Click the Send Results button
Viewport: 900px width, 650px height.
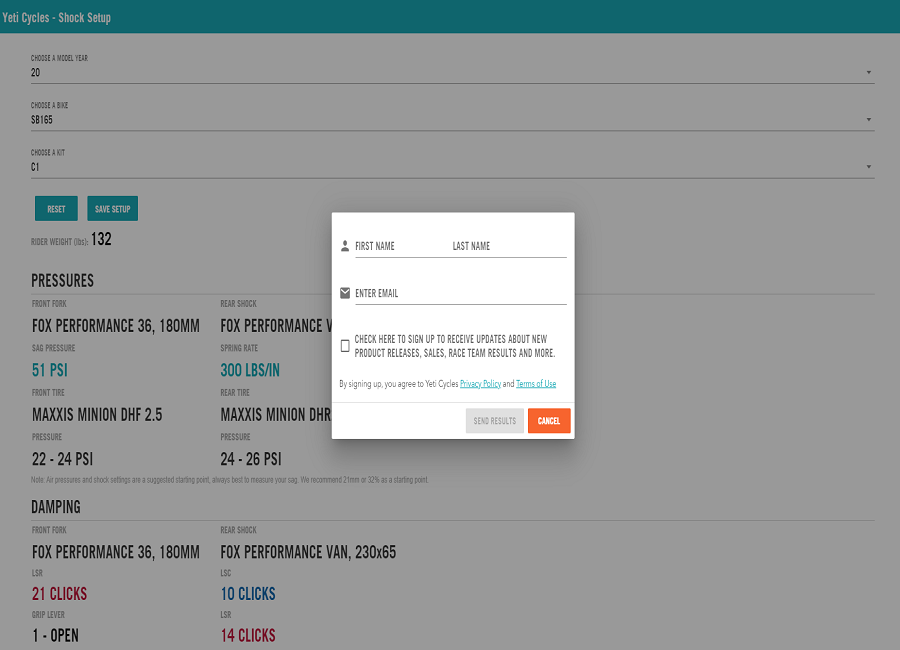tap(495, 421)
